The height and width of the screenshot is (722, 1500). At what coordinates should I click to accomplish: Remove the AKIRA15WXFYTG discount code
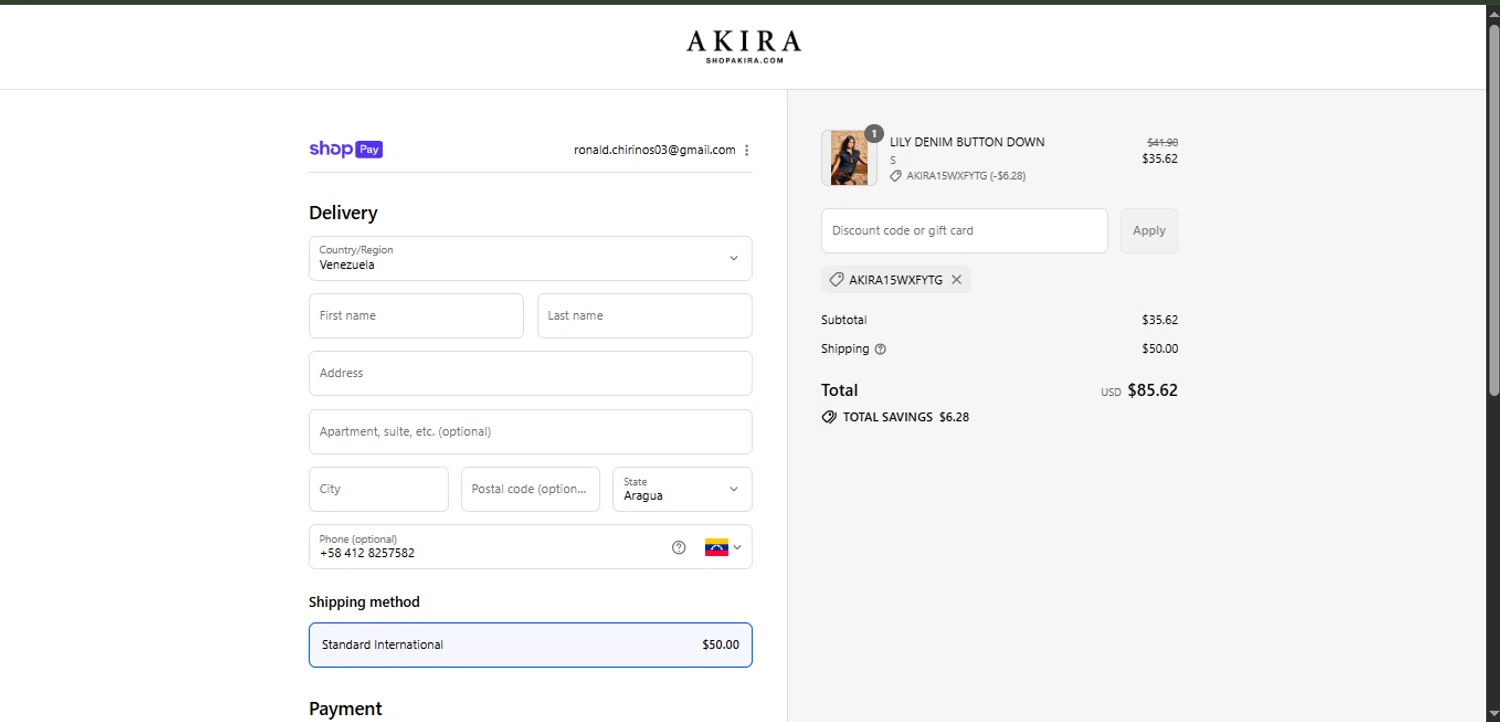coord(956,280)
